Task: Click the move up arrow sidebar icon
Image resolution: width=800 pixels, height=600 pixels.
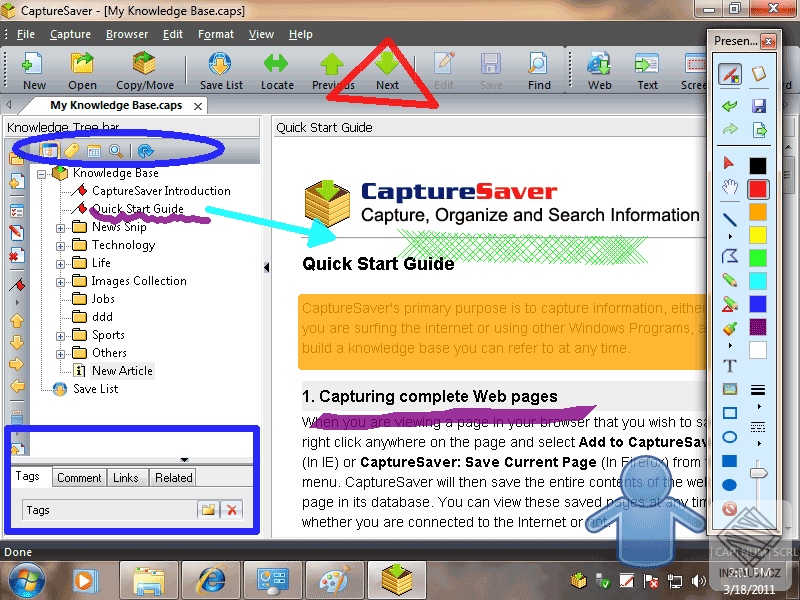Action: pyautogui.click(x=16, y=320)
